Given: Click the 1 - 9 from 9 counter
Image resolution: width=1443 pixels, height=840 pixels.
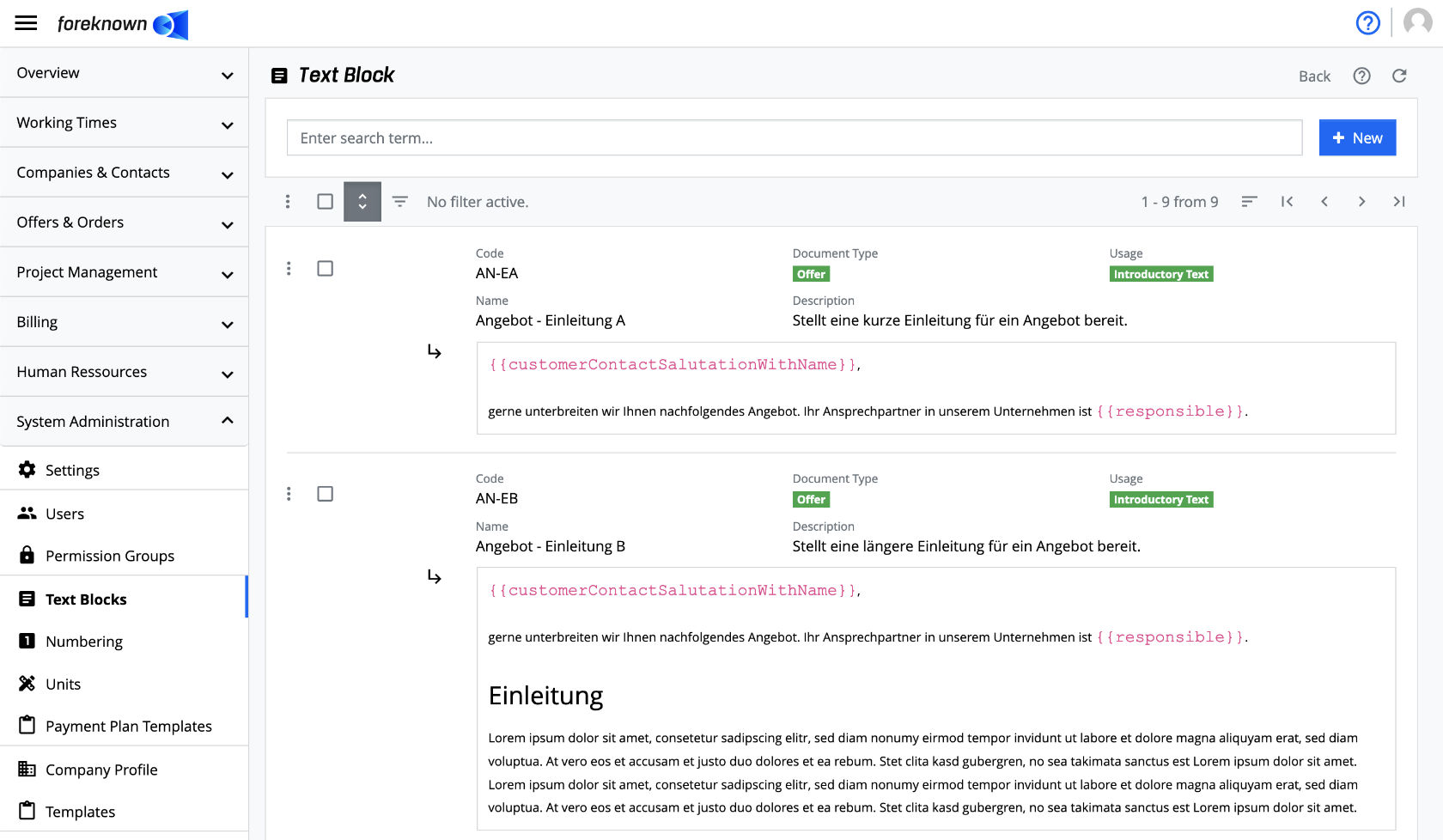Looking at the screenshot, I should point(1179,202).
